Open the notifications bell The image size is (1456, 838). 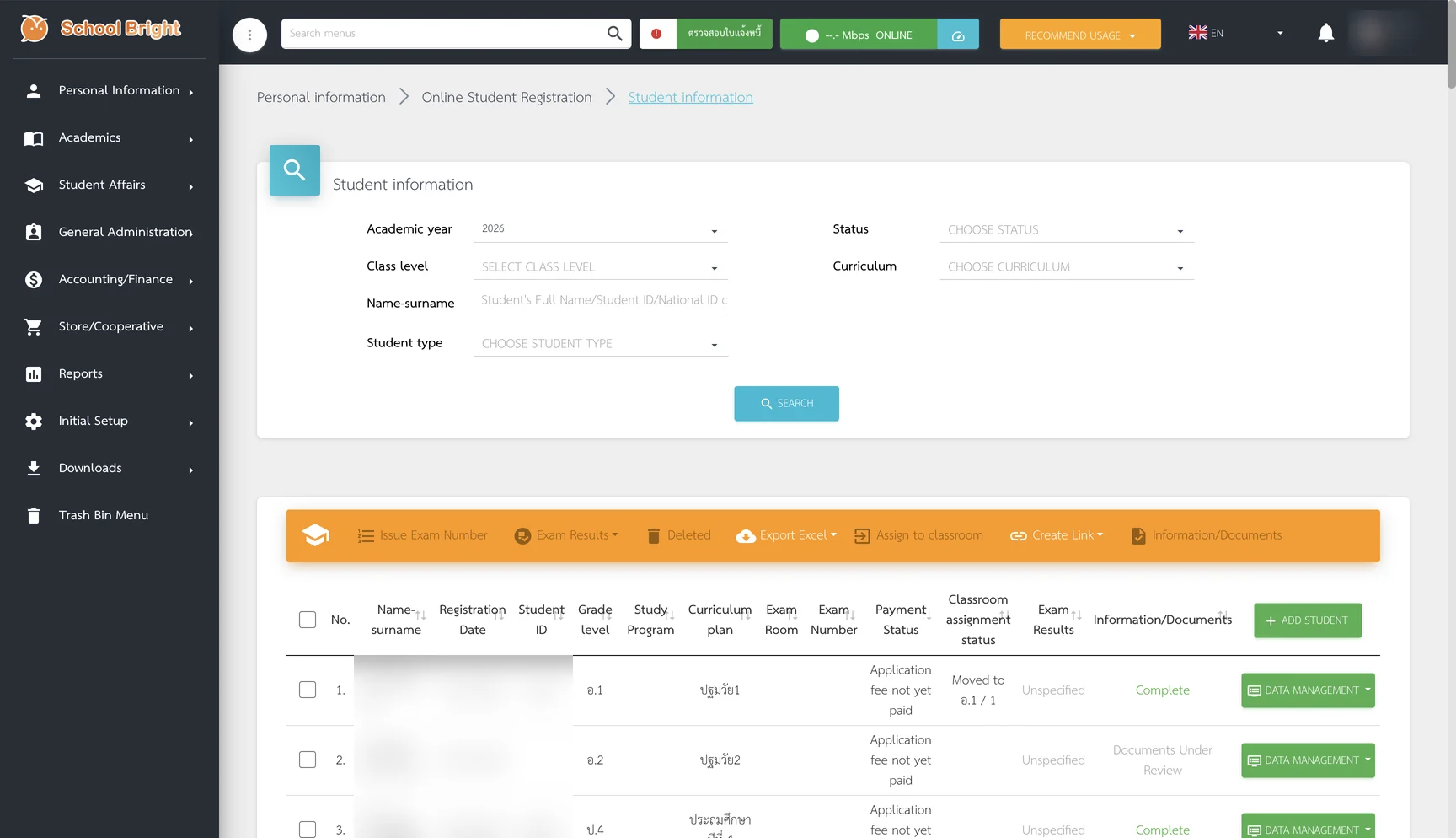click(1325, 34)
